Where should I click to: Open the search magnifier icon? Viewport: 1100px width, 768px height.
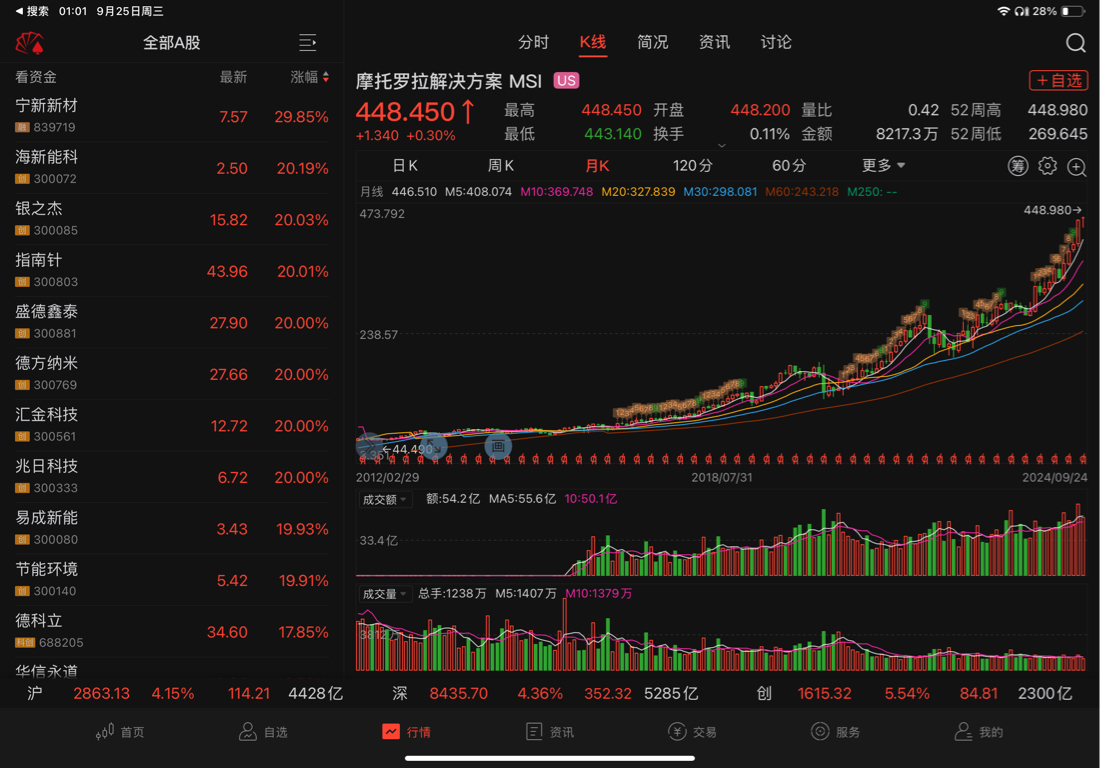1075,43
